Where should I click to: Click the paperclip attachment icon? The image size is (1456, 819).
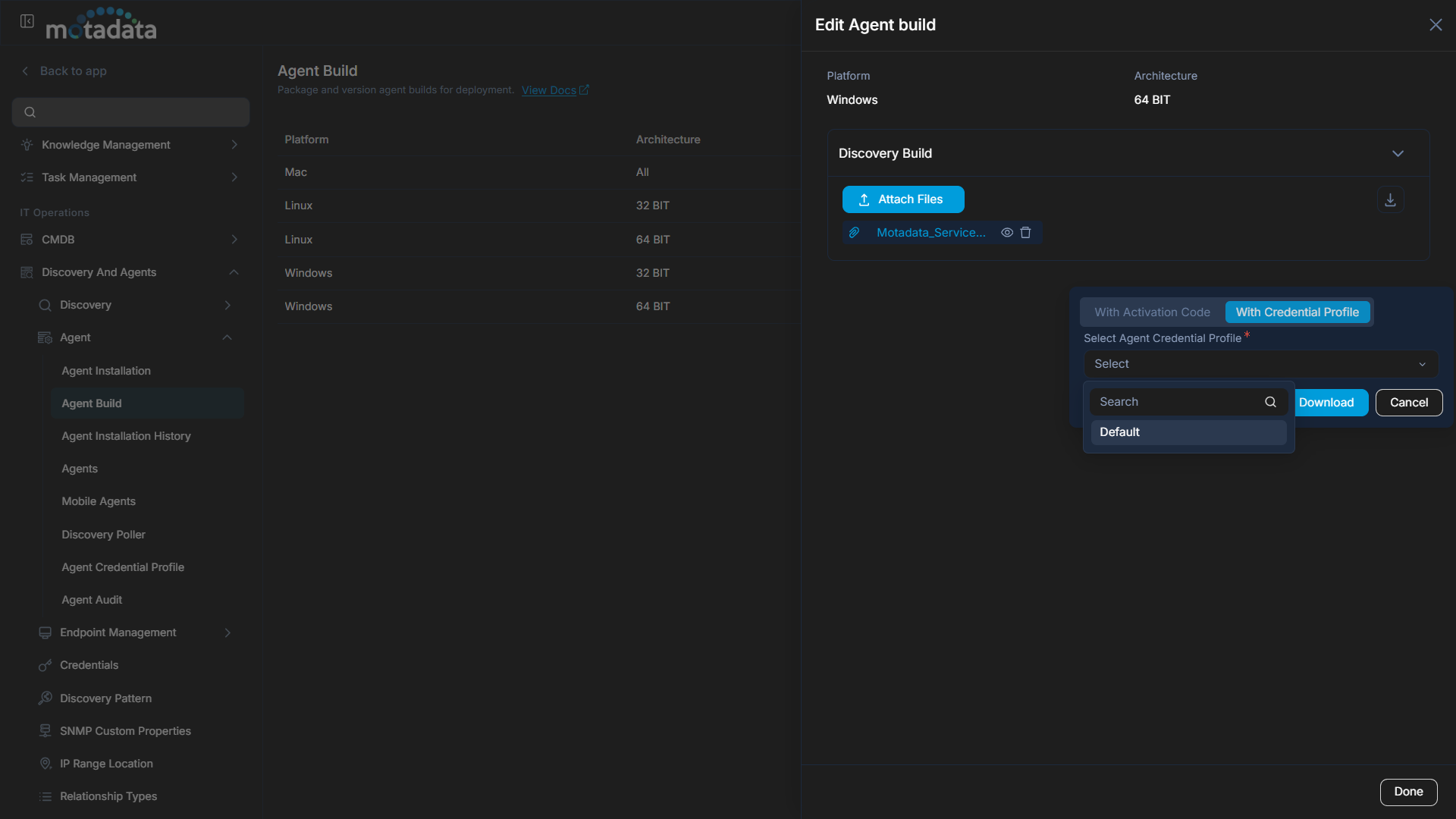point(854,233)
